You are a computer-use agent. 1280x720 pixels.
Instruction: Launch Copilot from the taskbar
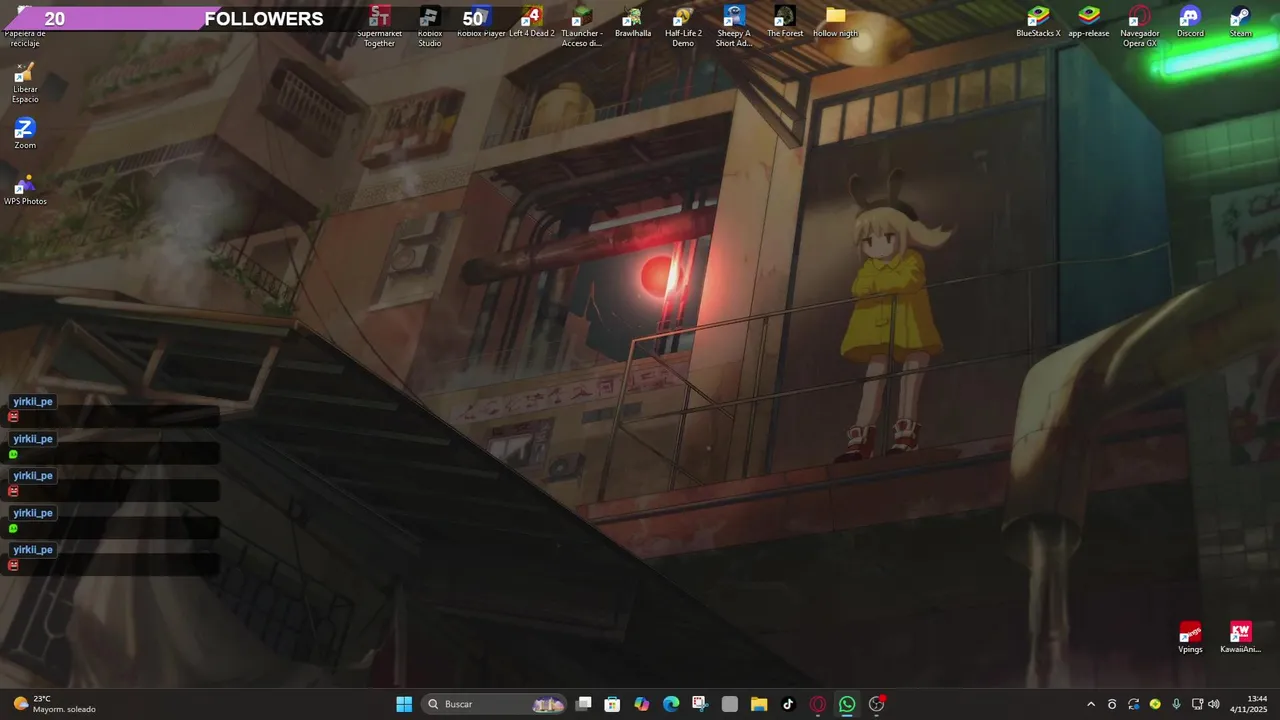[x=641, y=704]
